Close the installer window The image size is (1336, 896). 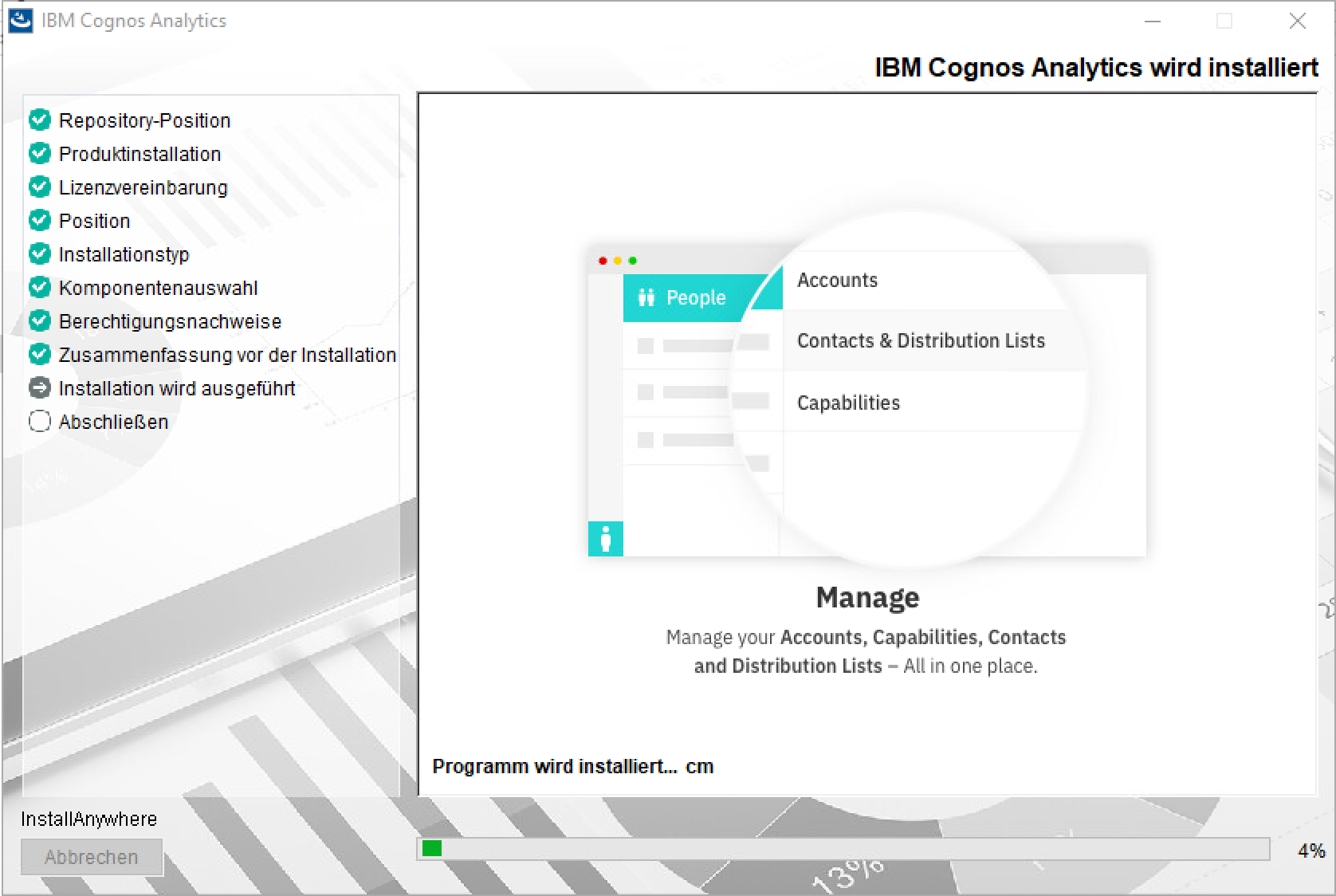tap(1297, 22)
